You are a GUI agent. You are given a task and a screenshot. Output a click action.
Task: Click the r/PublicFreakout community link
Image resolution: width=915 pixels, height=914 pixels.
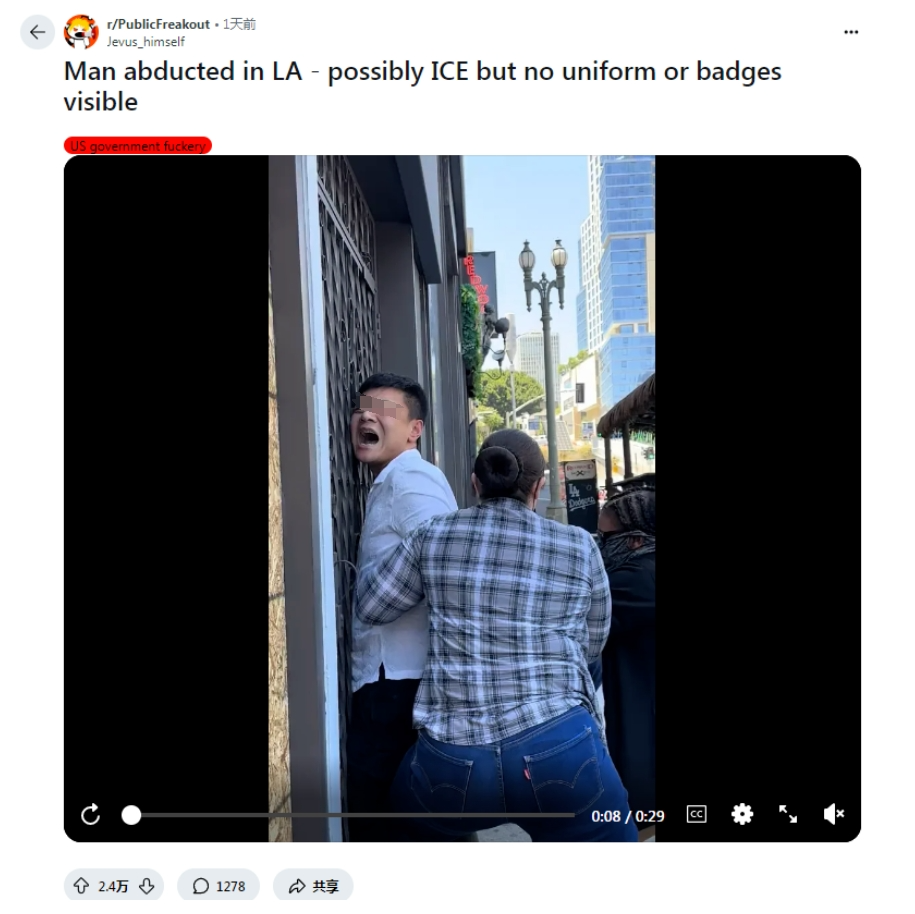coord(158,24)
